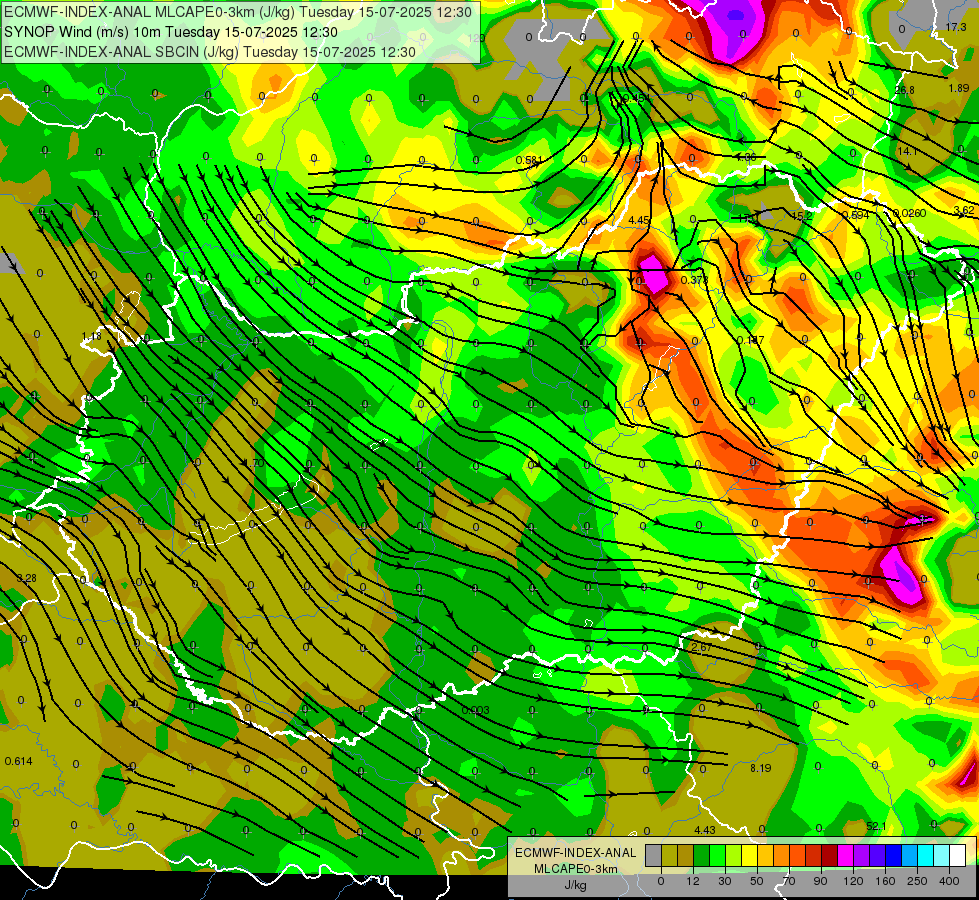Click legend scale value 12
The width and height of the screenshot is (979, 900).
693,881
